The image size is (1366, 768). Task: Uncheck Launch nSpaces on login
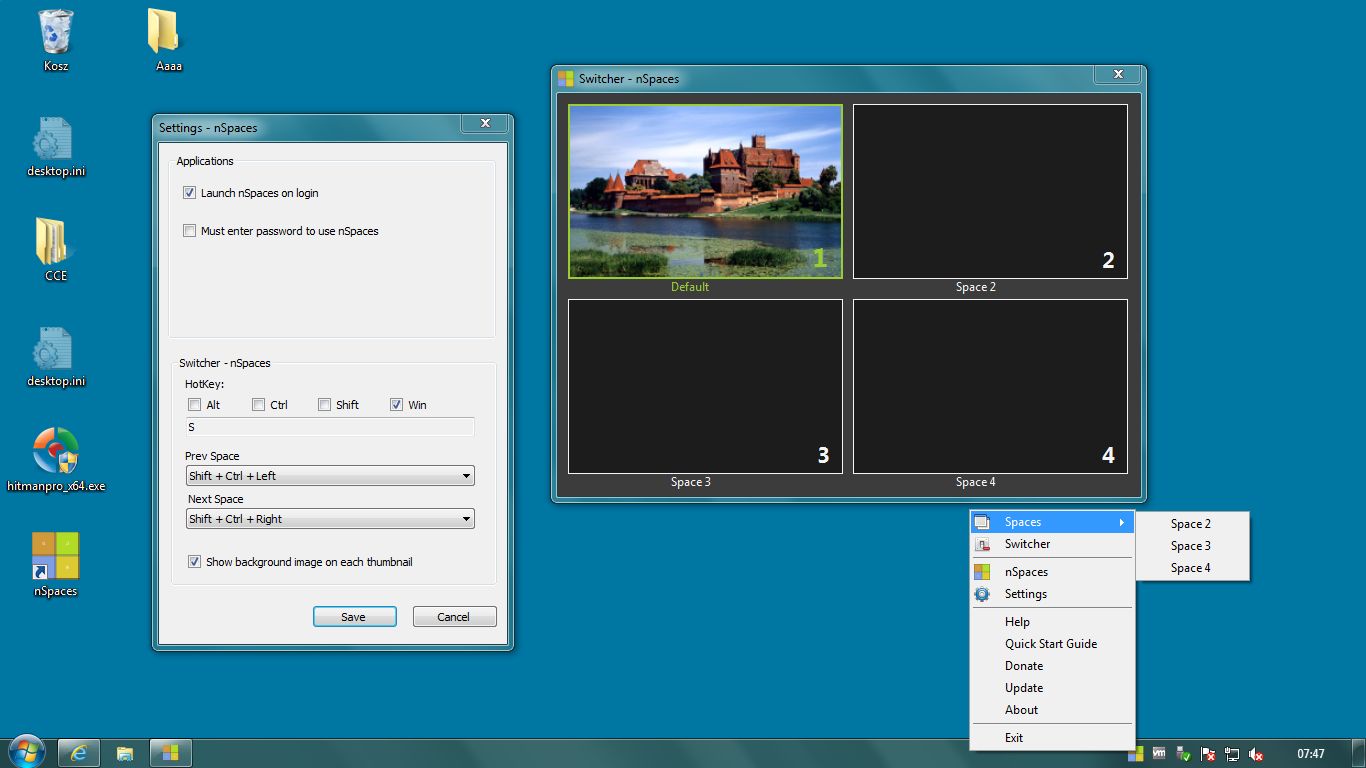pyautogui.click(x=190, y=193)
